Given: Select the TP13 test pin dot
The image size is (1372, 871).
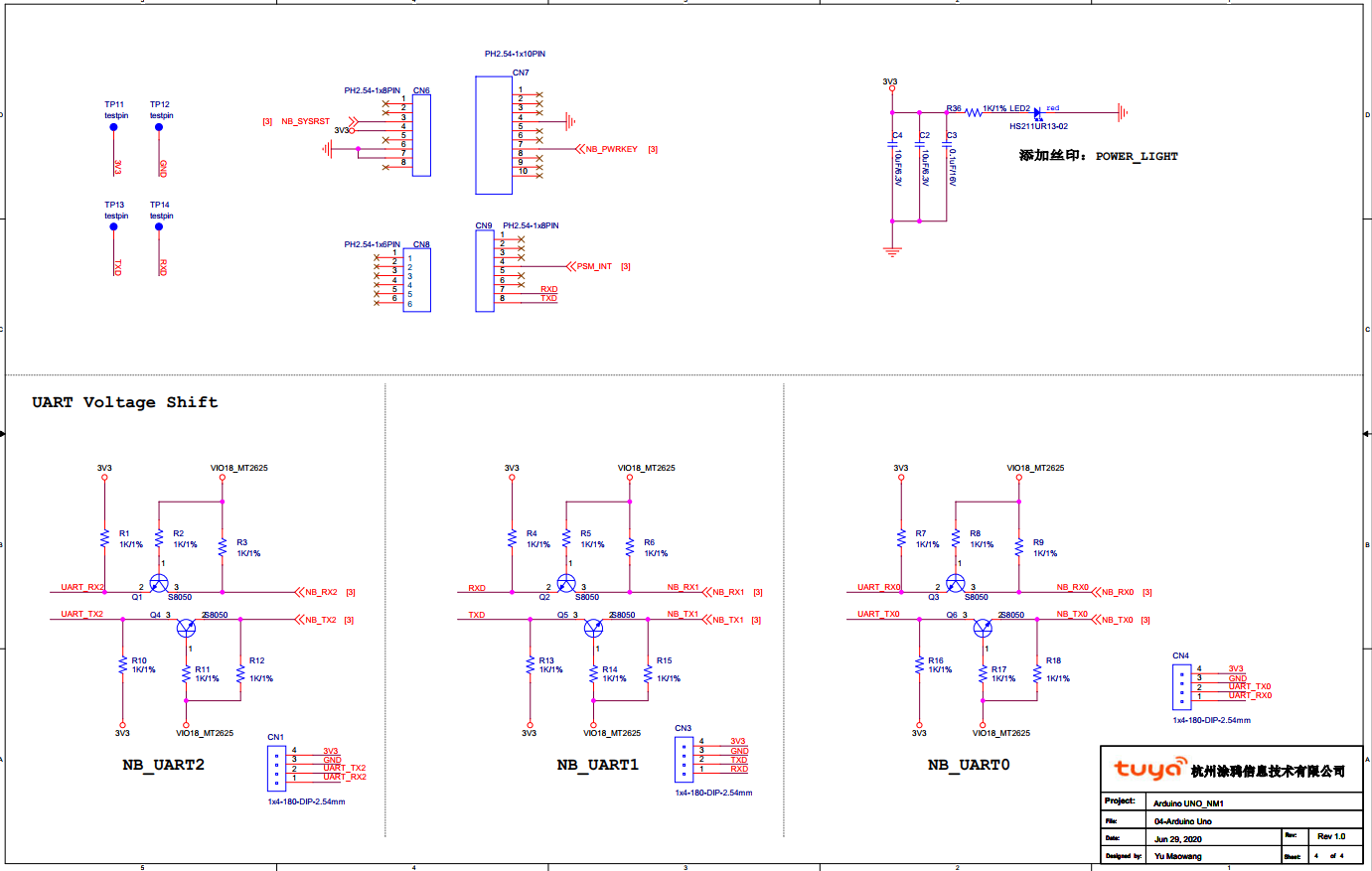Looking at the screenshot, I should pos(113,226).
